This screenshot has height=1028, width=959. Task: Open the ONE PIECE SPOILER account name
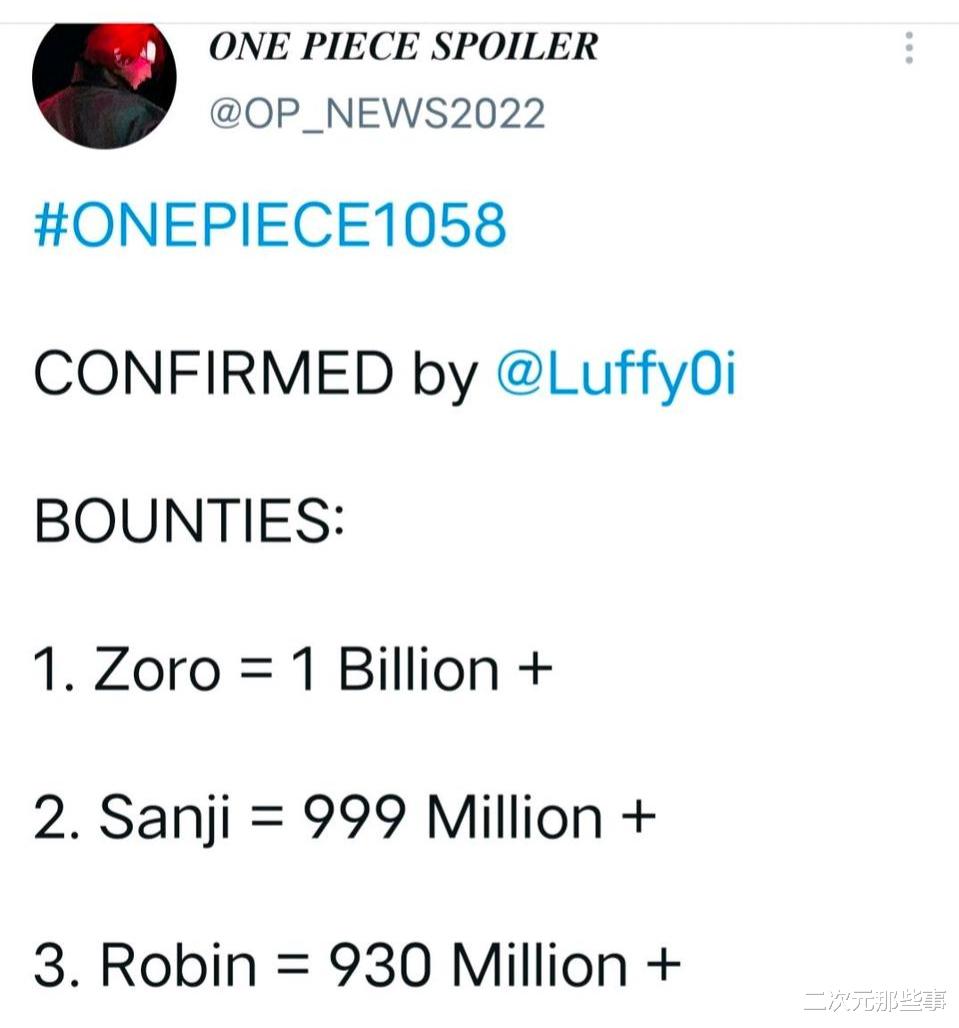pos(403,46)
